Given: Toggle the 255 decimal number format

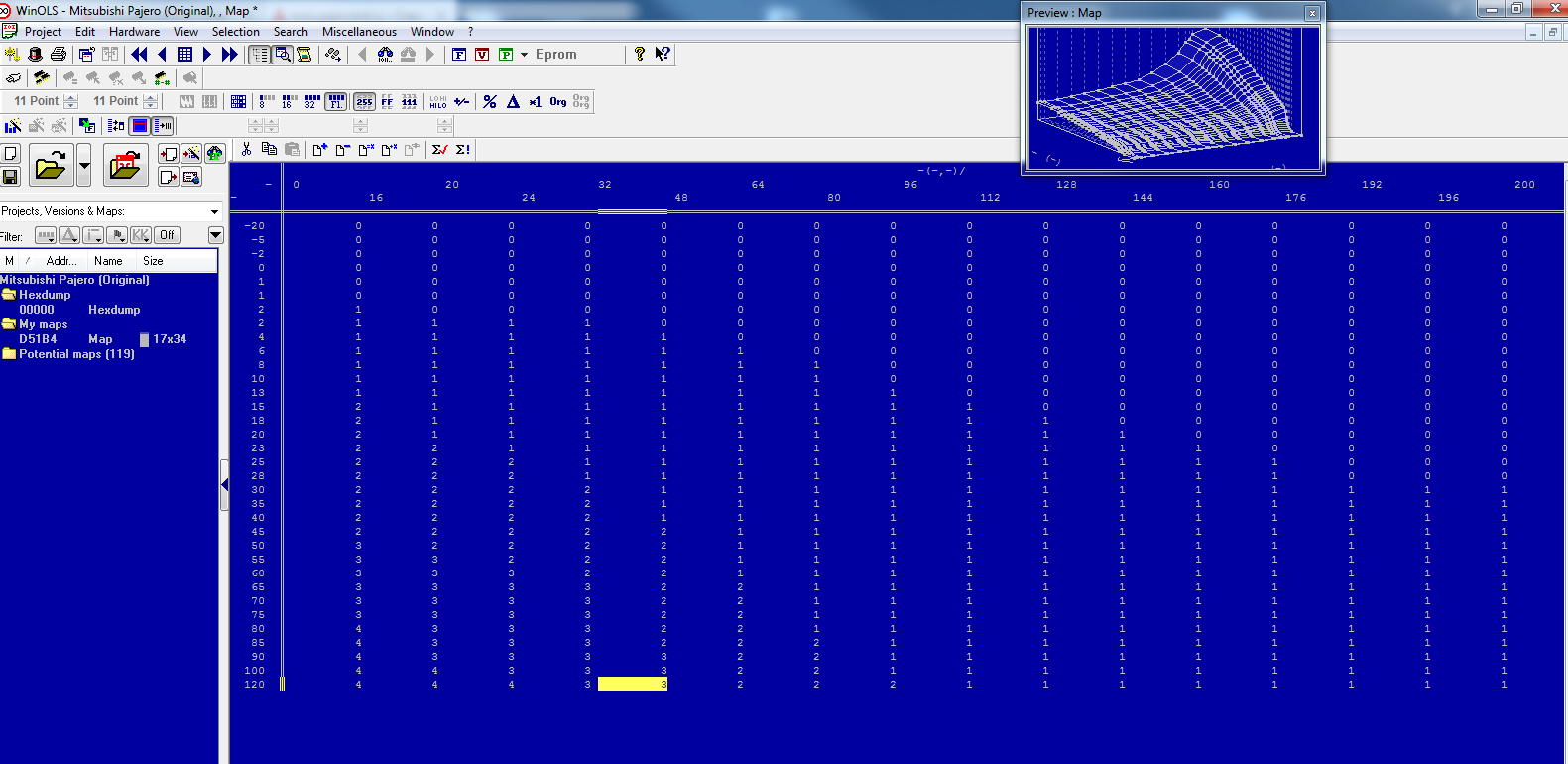Looking at the screenshot, I should (364, 101).
